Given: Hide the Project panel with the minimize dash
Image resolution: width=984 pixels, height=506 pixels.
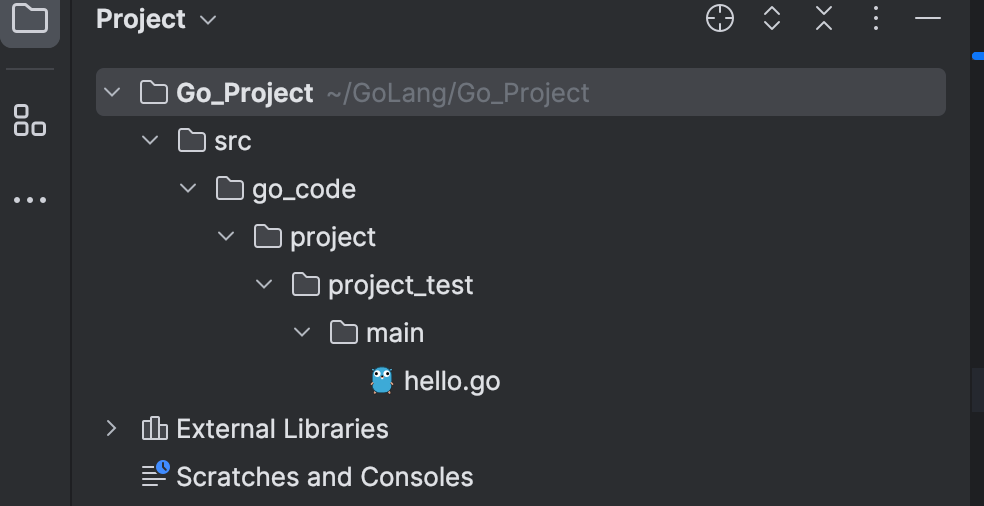Looking at the screenshot, I should (928, 19).
